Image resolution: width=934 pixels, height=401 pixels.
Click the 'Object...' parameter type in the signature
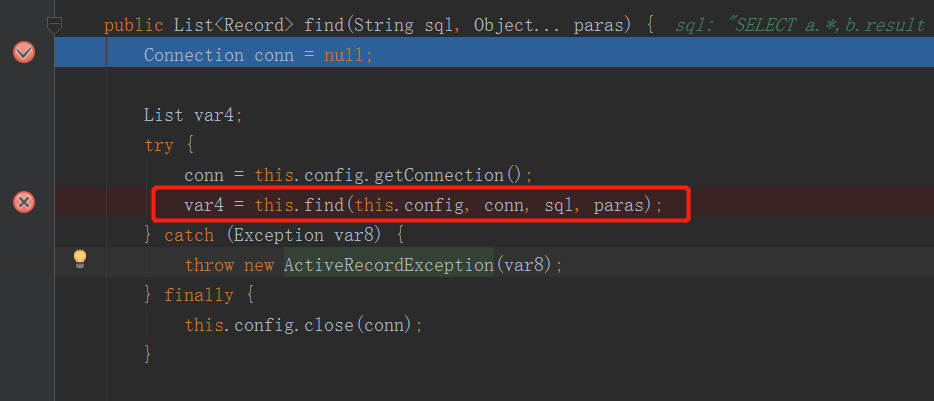(x=509, y=25)
